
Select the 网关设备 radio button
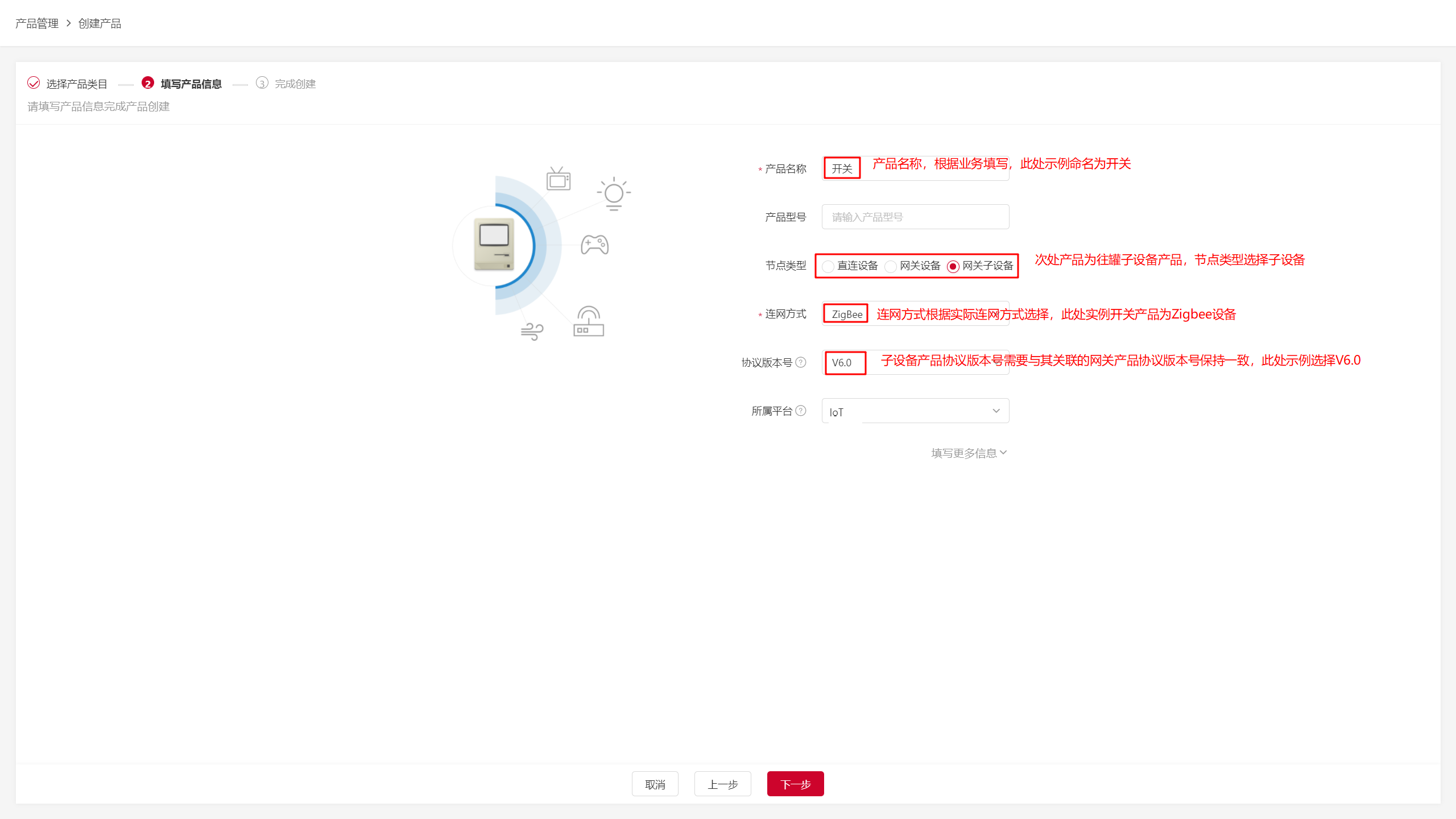tap(891, 266)
